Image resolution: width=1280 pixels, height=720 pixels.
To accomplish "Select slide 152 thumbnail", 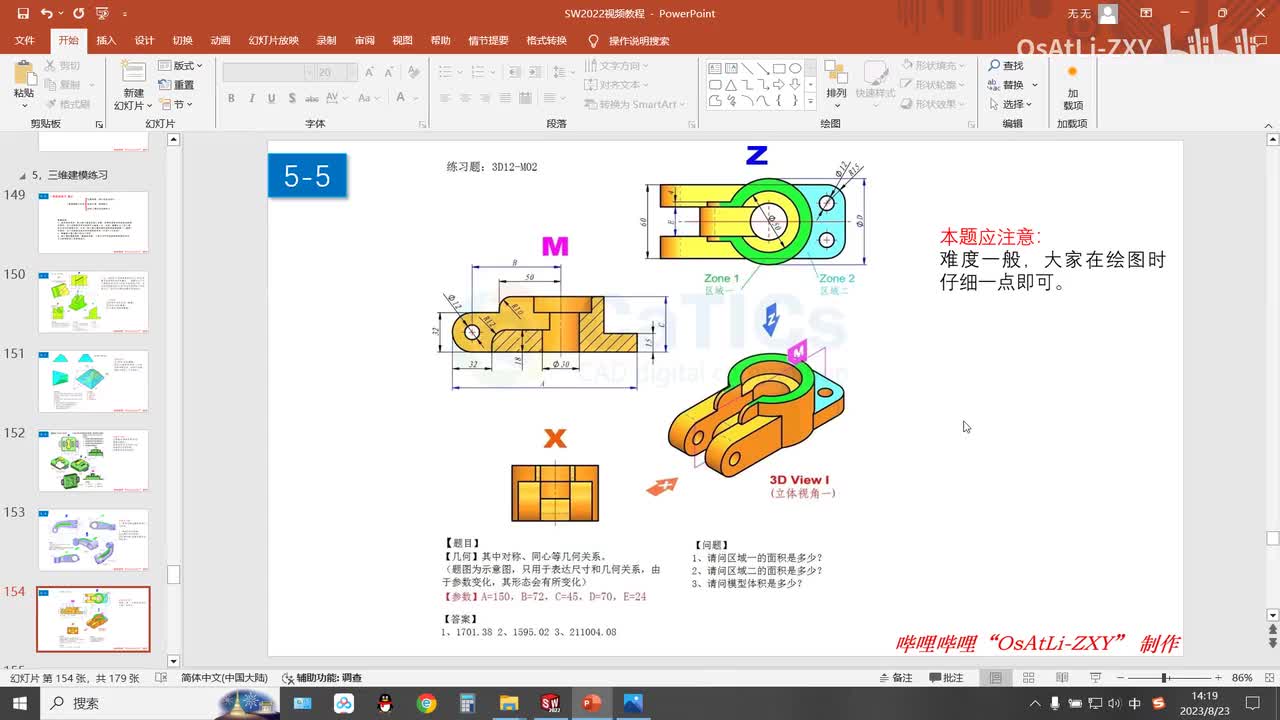I will 93,460.
